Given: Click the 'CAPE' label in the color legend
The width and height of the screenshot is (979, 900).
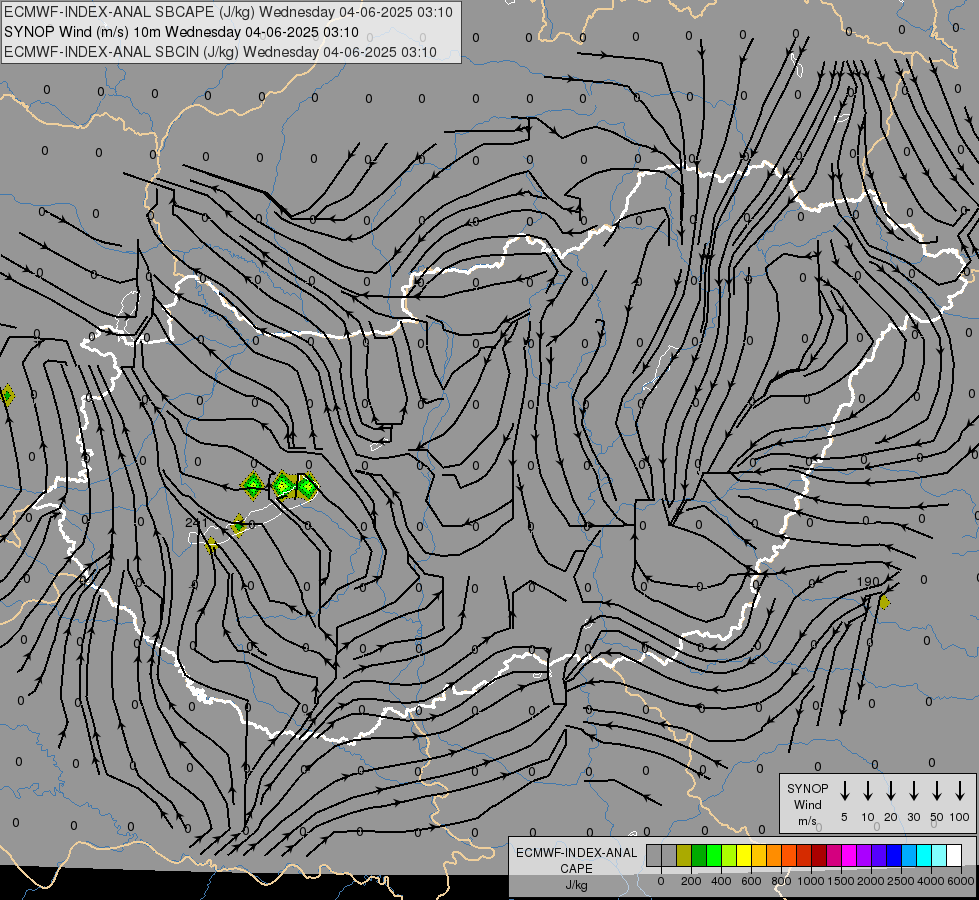Looking at the screenshot, I should (576, 869).
